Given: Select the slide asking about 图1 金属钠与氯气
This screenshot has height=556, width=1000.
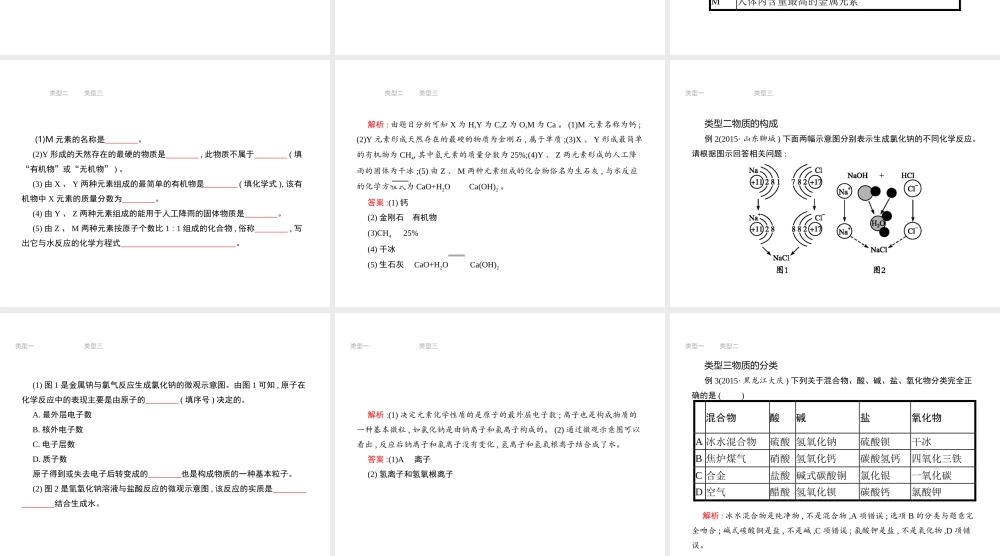Looking at the screenshot, I should (x=165, y=435).
